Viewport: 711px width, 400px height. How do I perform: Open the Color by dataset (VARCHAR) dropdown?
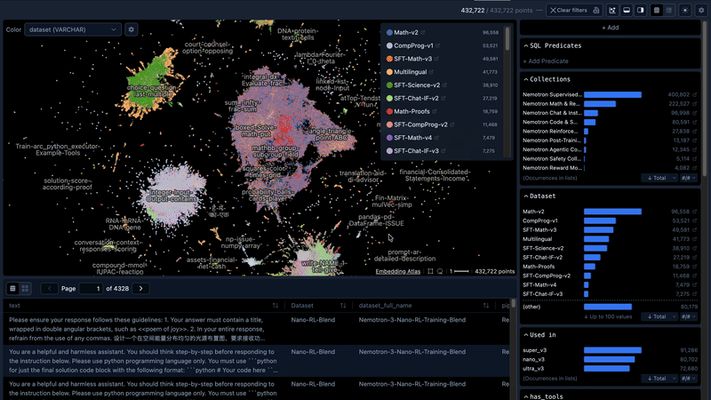pyautogui.click(x=73, y=29)
